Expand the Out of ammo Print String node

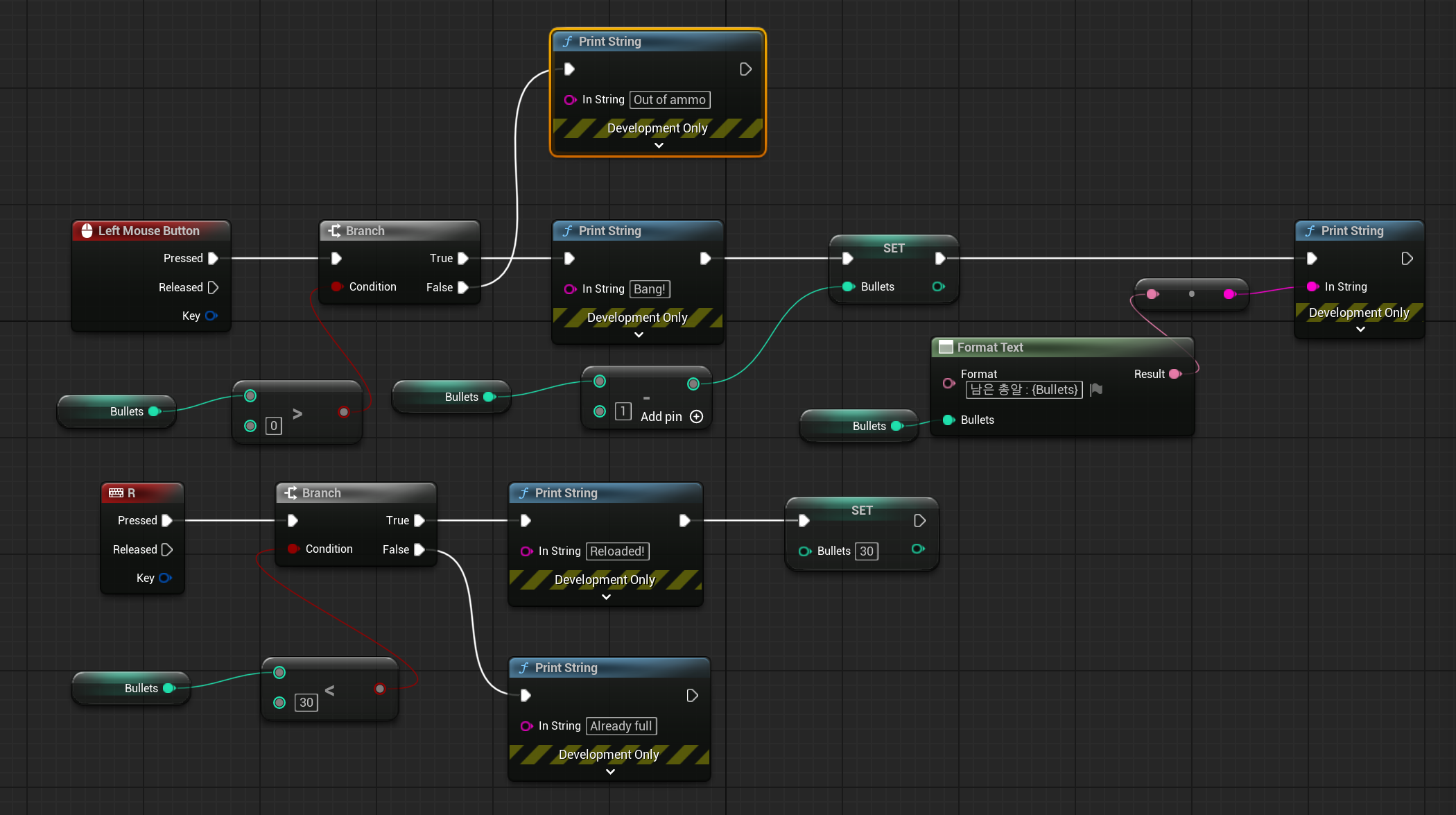coord(659,146)
